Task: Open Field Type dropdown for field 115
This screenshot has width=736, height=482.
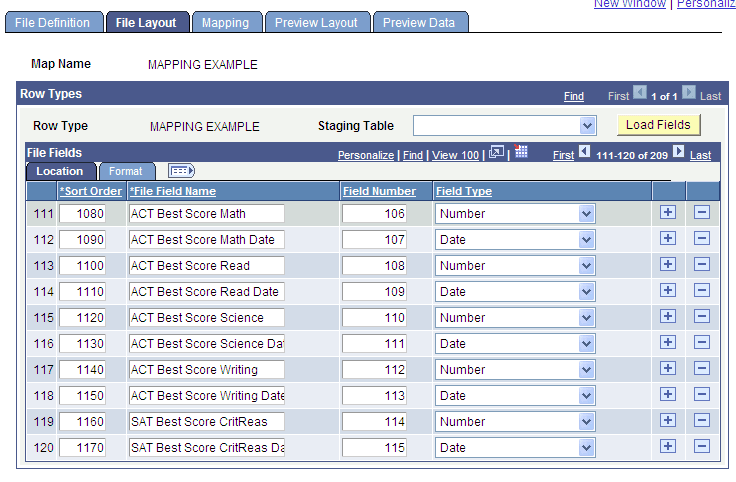Action: (586, 448)
